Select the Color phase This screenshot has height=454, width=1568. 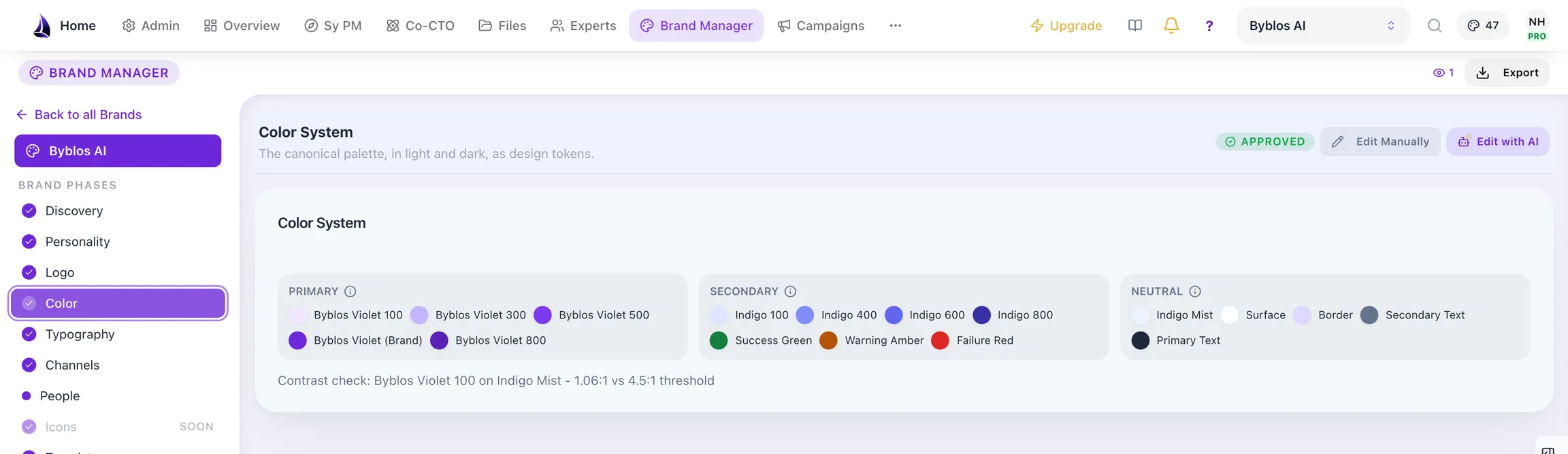pyautogui.click(x=118, y=304)
